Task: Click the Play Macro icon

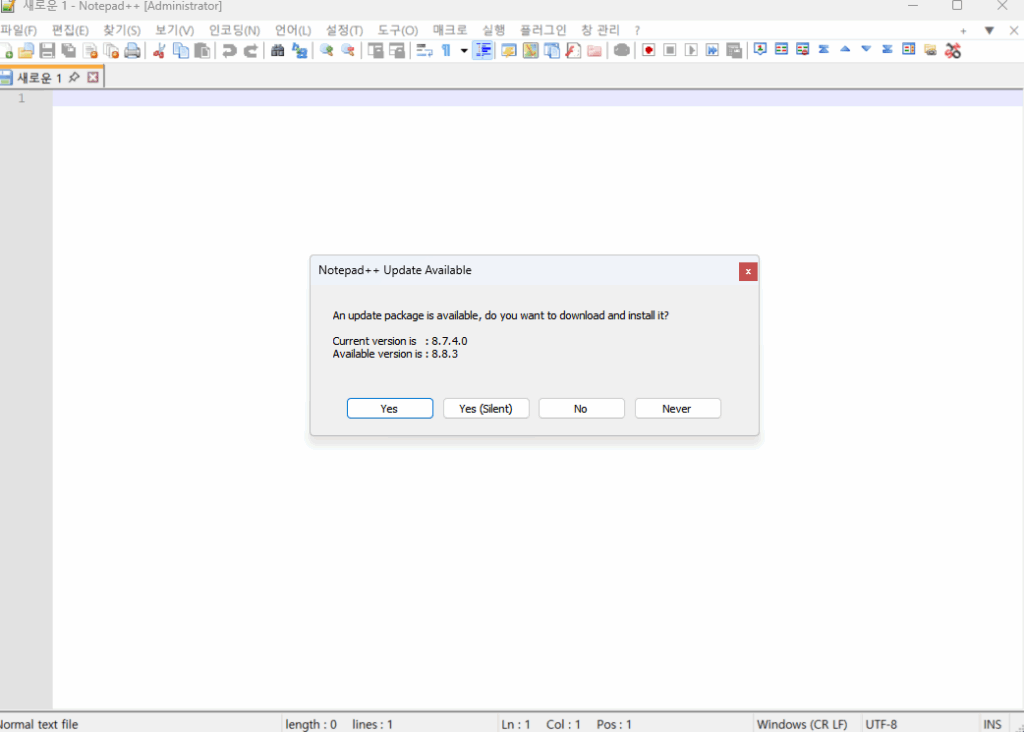Action: point(691,50)
